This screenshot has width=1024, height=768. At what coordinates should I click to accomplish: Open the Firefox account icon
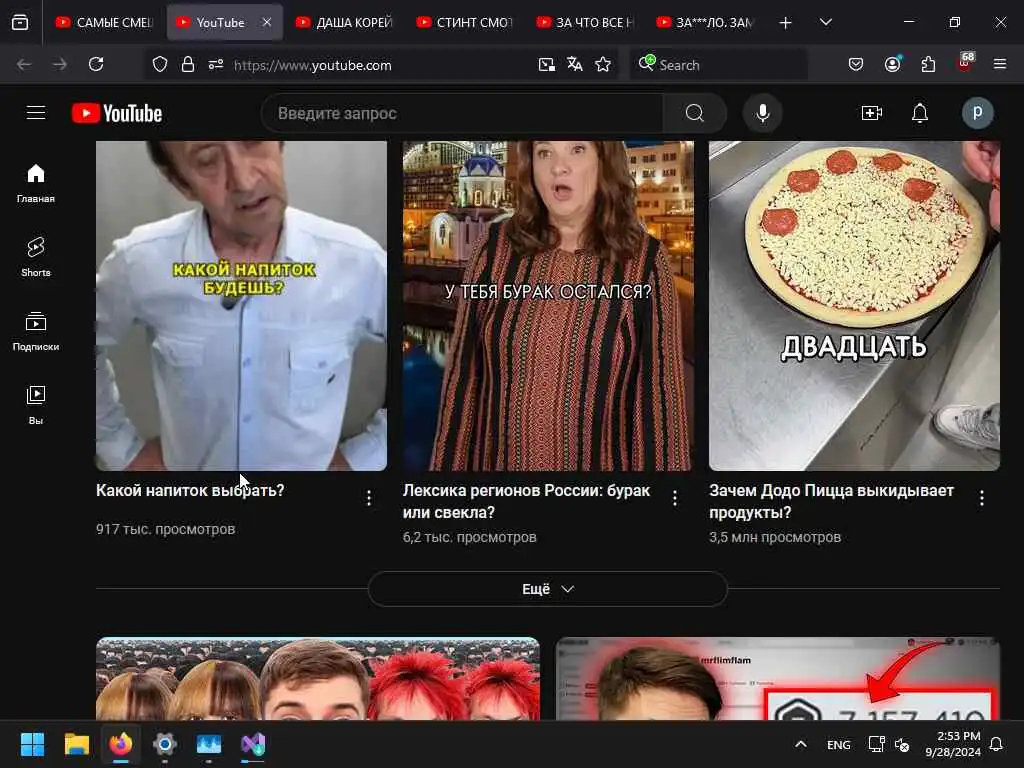pyautogui.click(x=893, y=63)
